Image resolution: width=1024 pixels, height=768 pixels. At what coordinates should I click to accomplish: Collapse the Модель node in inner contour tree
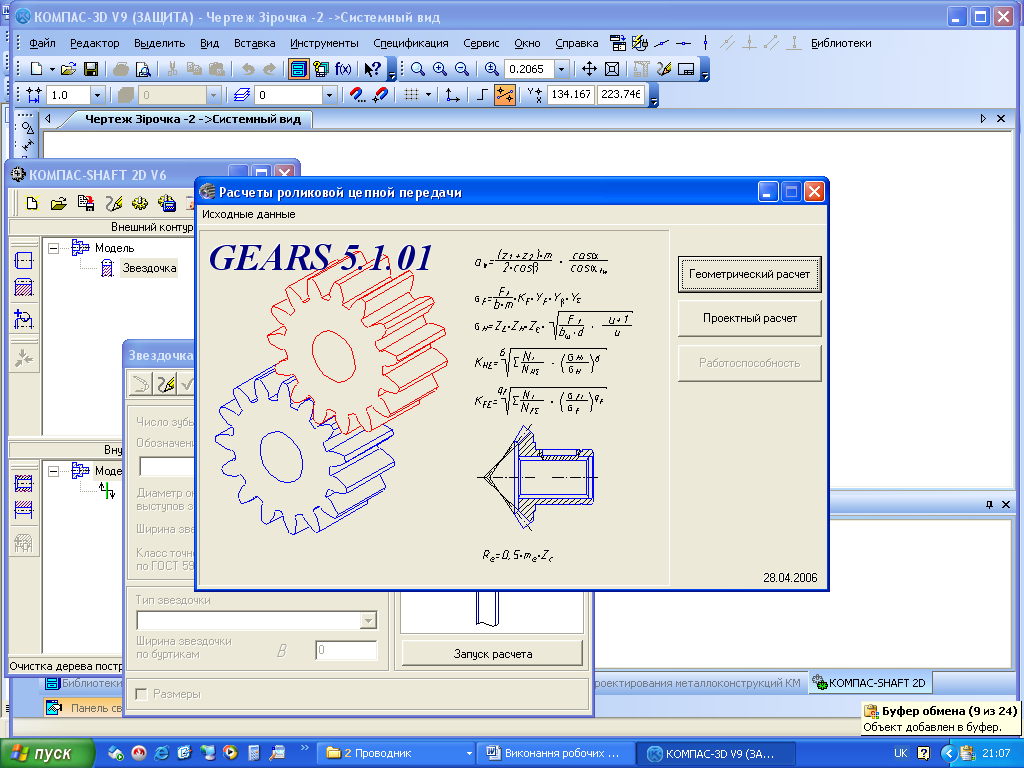(54, 471)
